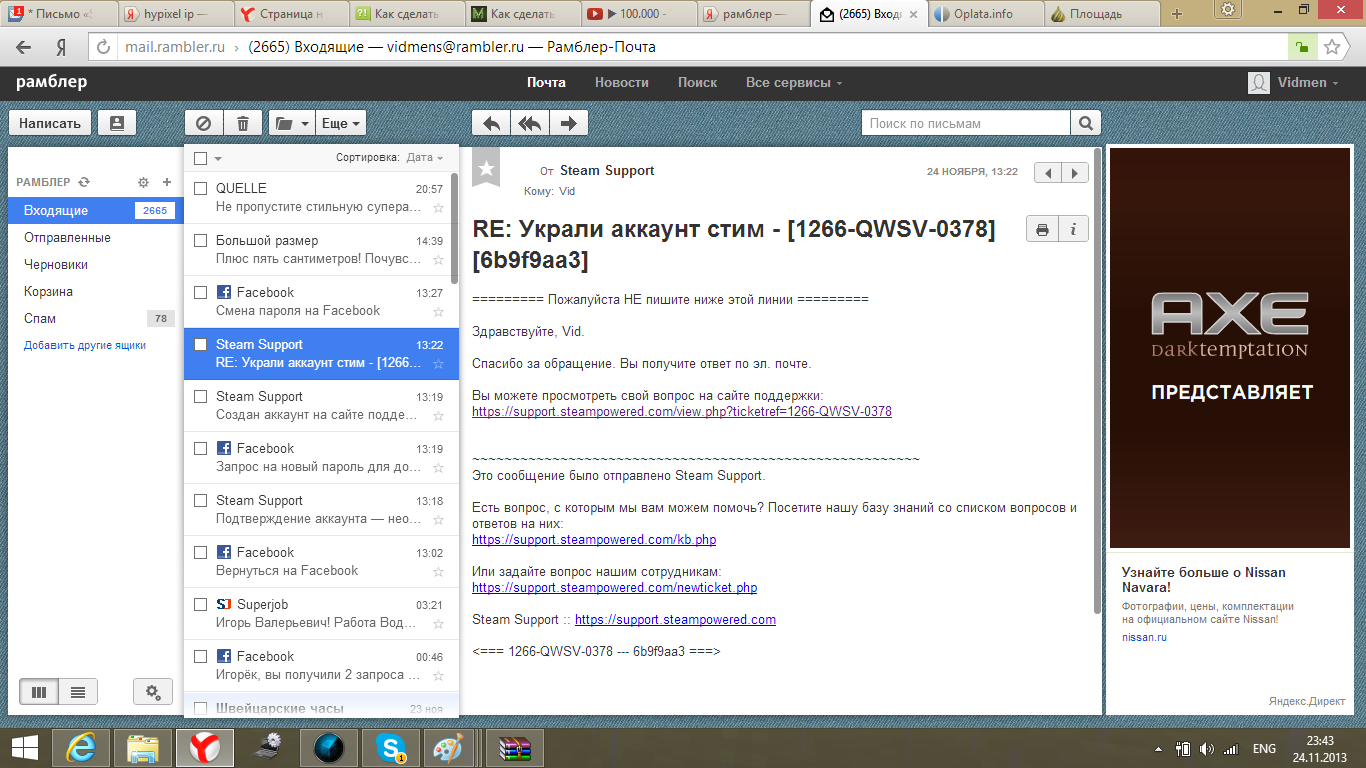Click the Написать compose button
Viewport: 1366px width, 768px height.
[50, 123]
